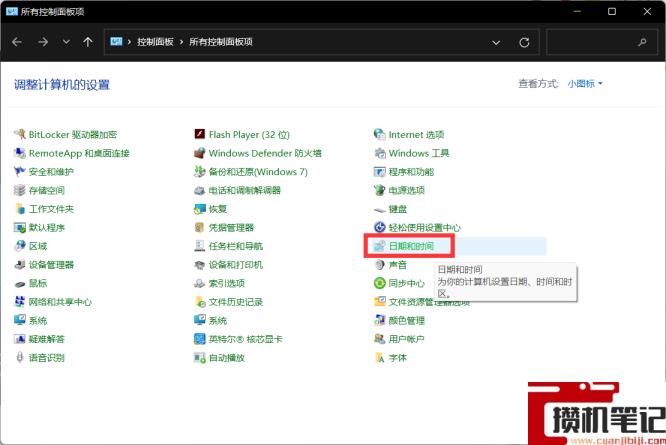The width and height of the screenshot is (666, 445).
Task: Open the 区域 globe icon
Action: point(20,246)
